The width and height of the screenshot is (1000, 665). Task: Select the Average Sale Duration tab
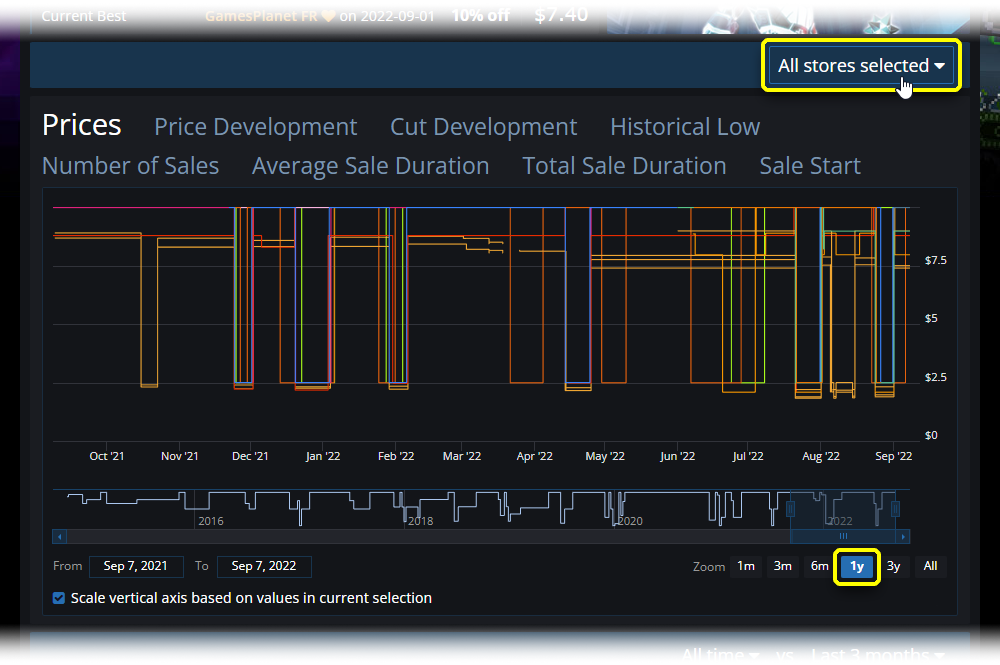coord(370,165)
